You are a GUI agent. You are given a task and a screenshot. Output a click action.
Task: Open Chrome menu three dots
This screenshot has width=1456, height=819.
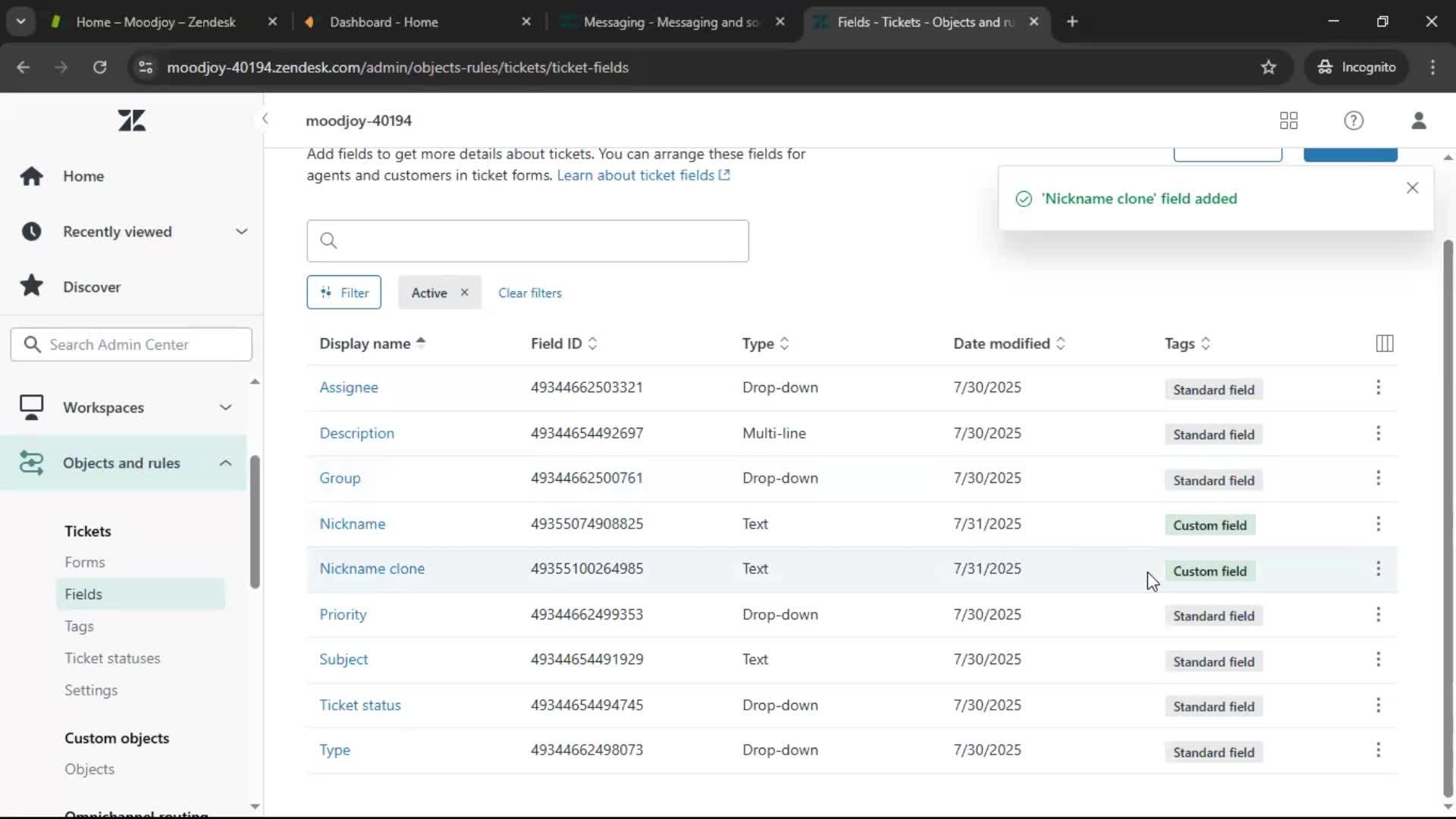point(1432,67)
